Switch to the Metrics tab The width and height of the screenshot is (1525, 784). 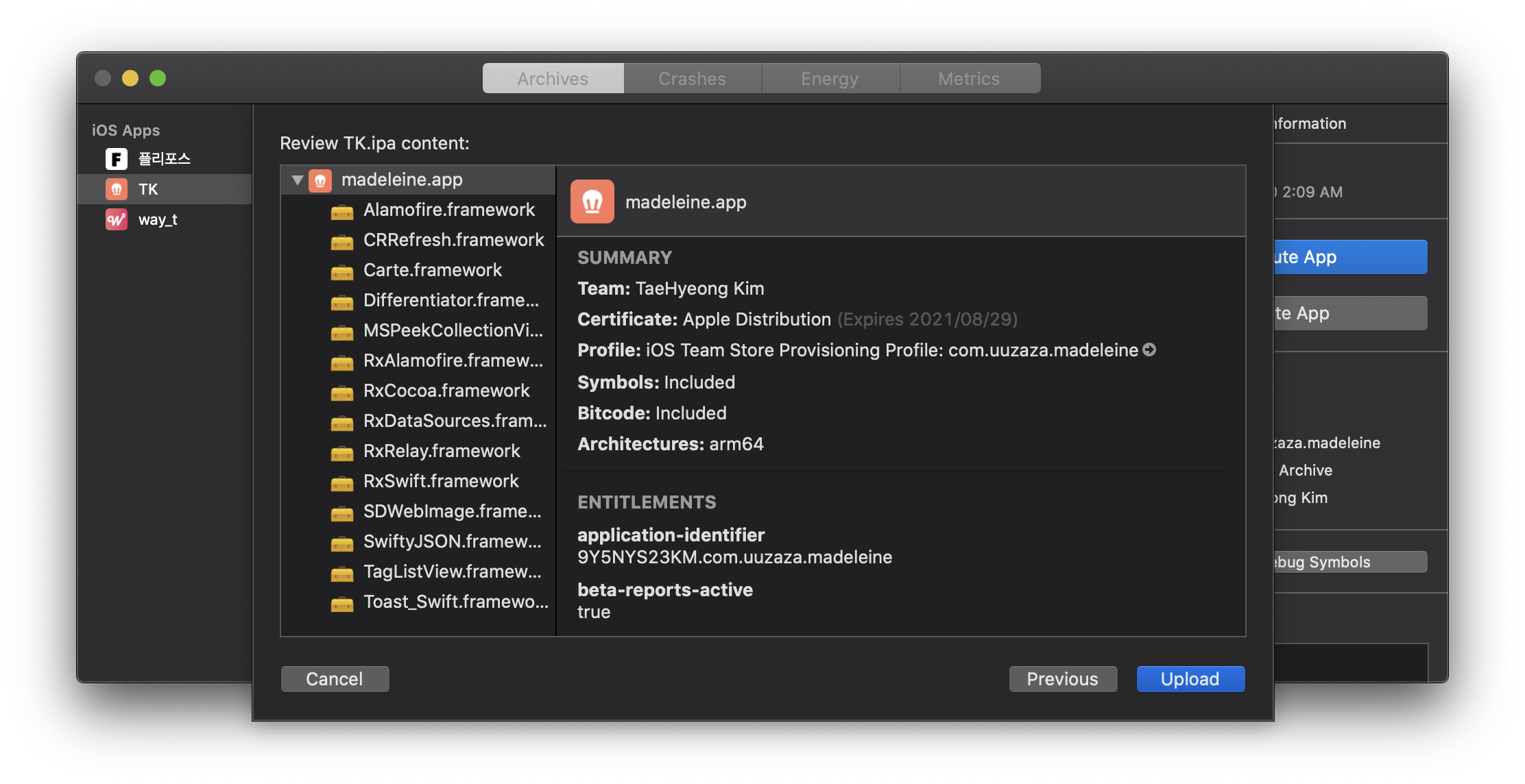coord(968,79)
